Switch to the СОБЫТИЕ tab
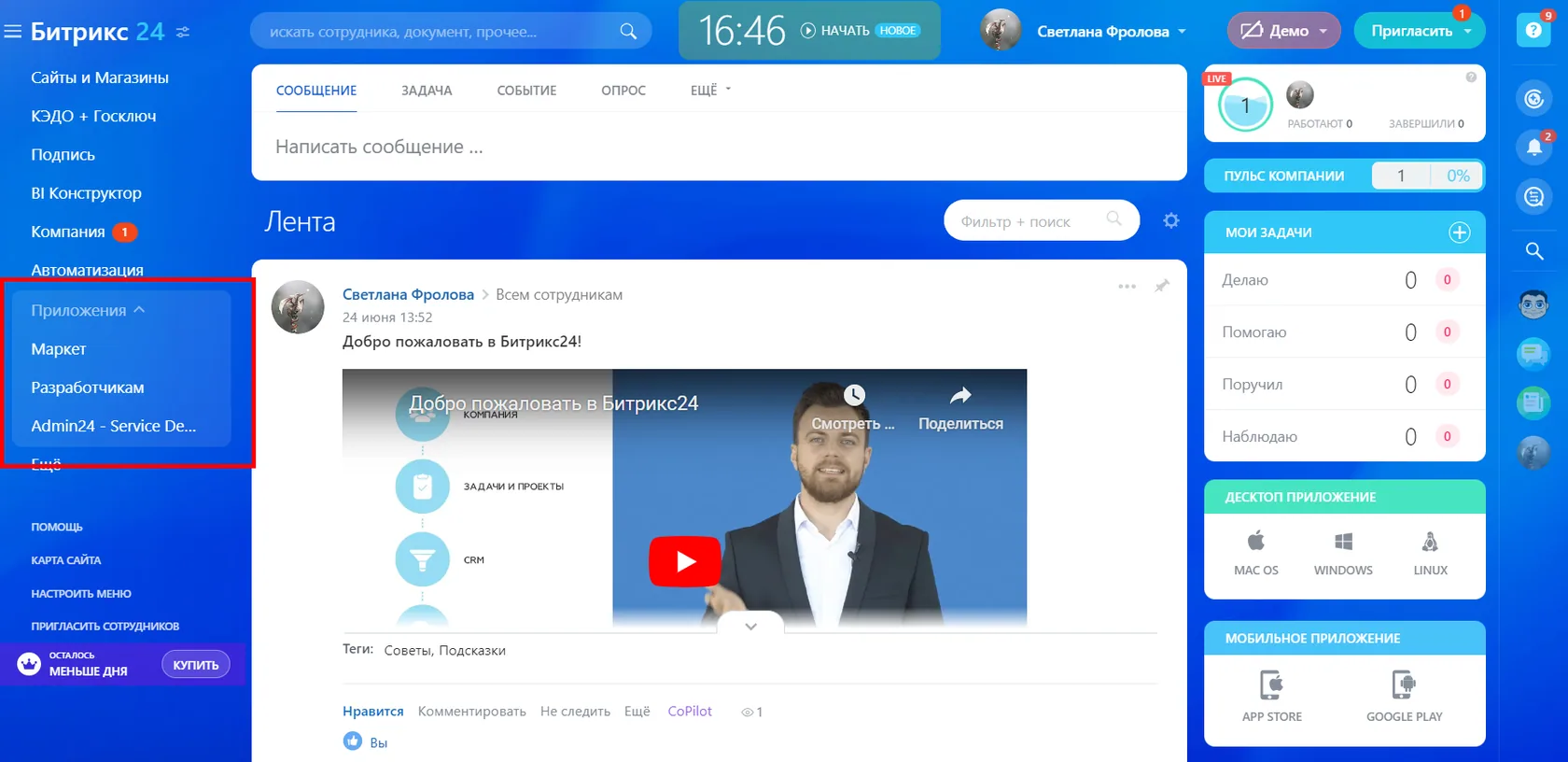The image size is (1568, 762). (x=526, y=91)
